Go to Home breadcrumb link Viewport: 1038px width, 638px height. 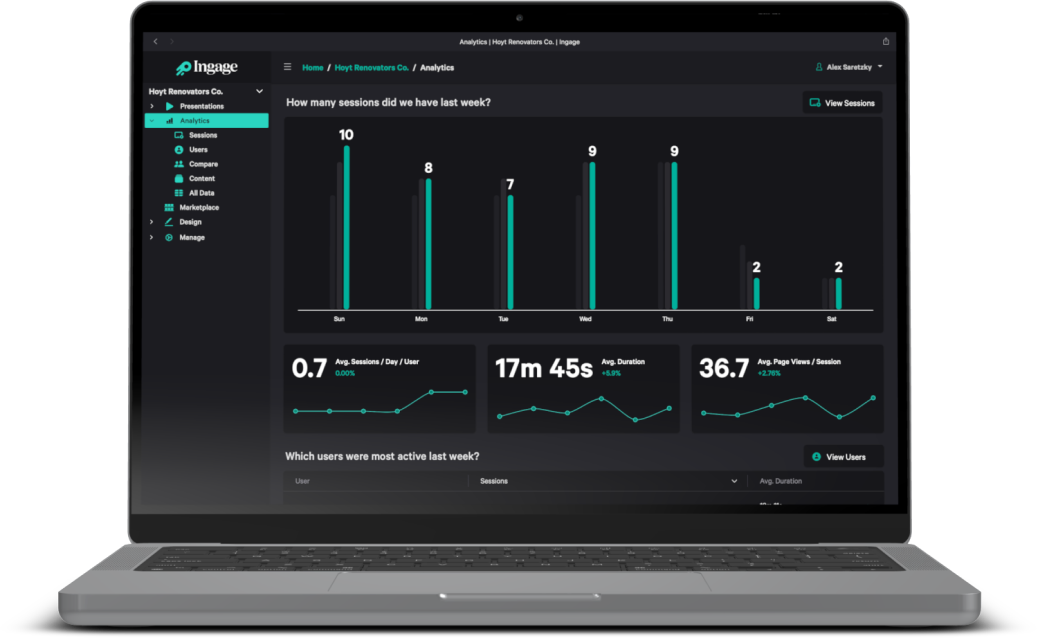pos(313,68)
